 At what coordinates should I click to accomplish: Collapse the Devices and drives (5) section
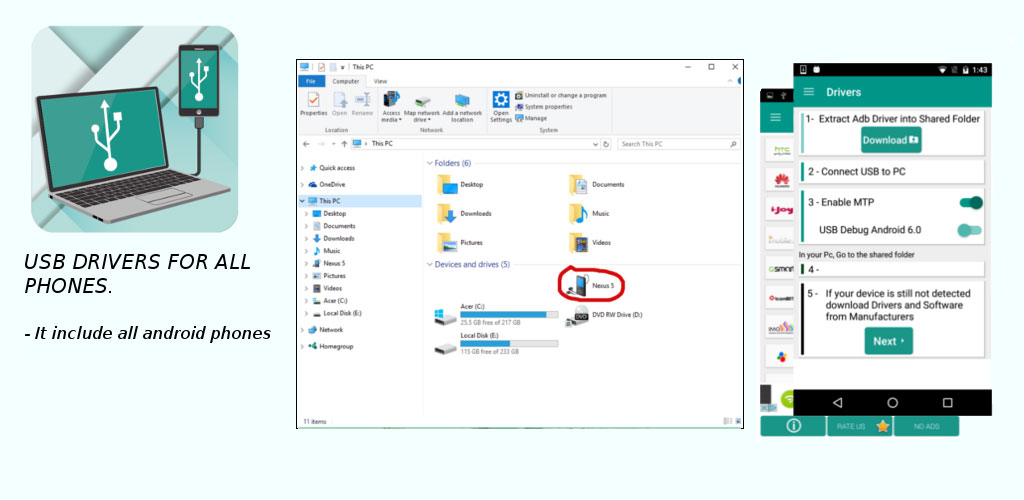[430, 264]
